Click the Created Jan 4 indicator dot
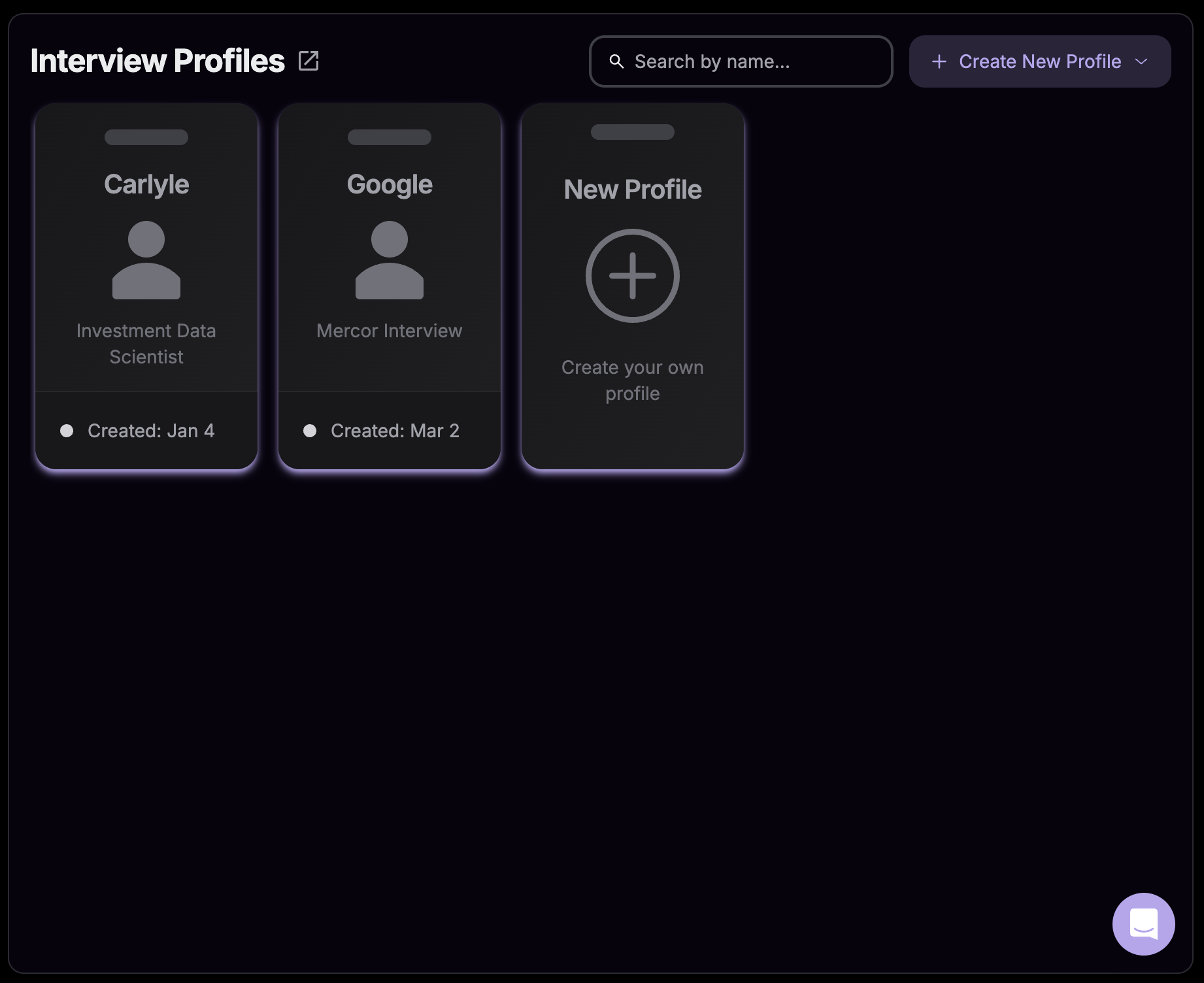 67,430
